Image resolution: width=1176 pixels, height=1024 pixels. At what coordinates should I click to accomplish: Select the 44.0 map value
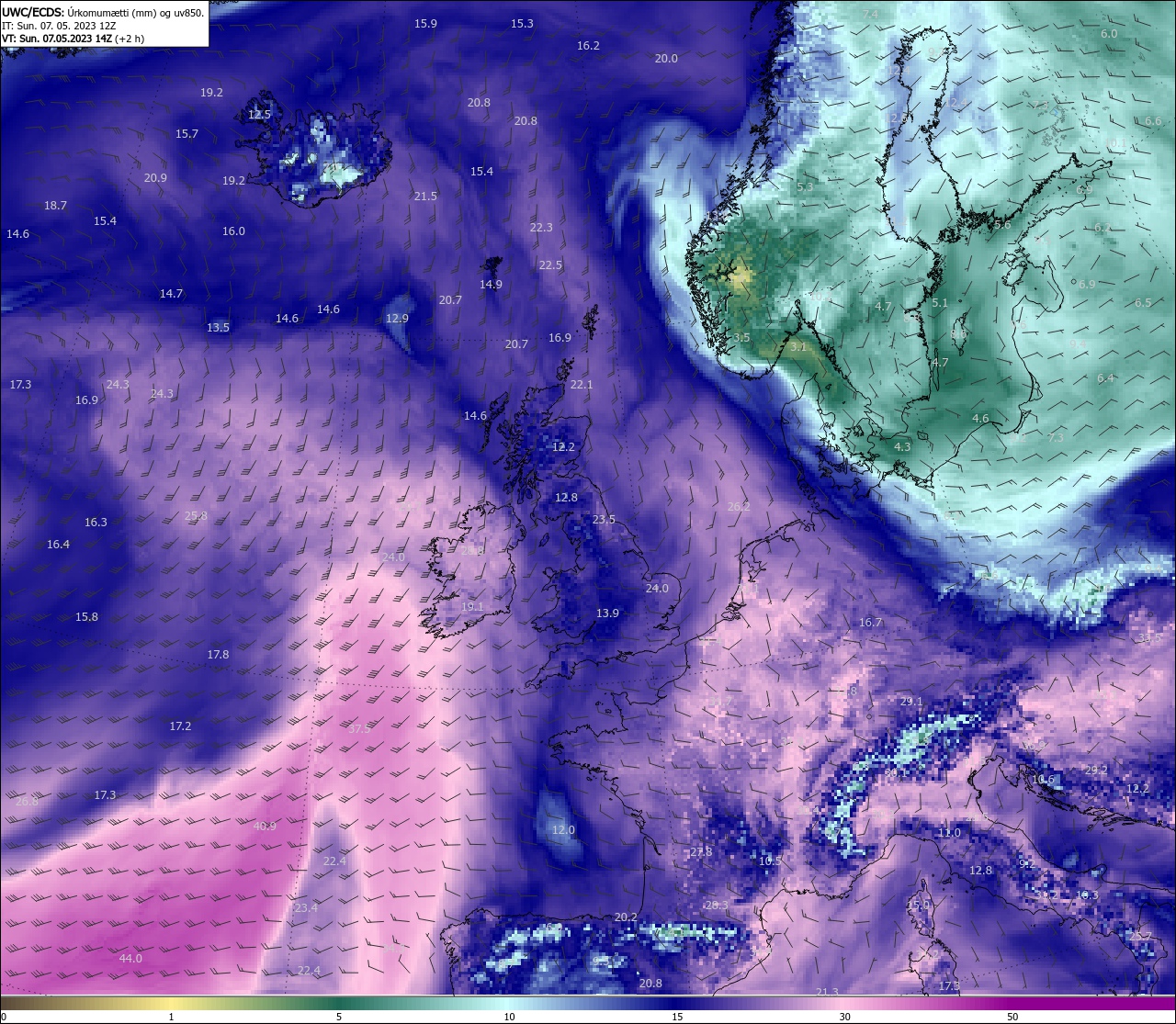(130, 959)
